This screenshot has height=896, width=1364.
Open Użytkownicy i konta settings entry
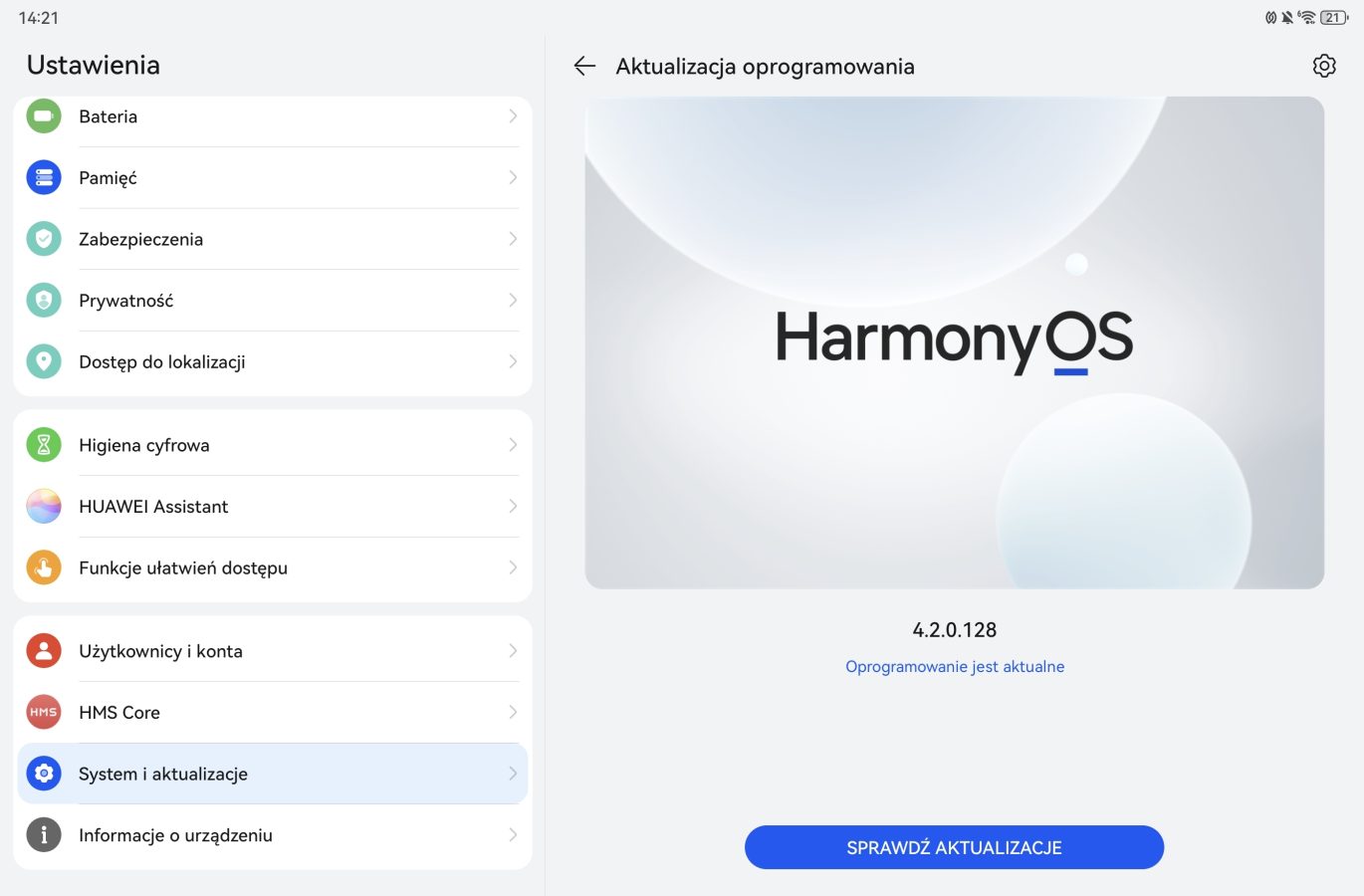273,651
